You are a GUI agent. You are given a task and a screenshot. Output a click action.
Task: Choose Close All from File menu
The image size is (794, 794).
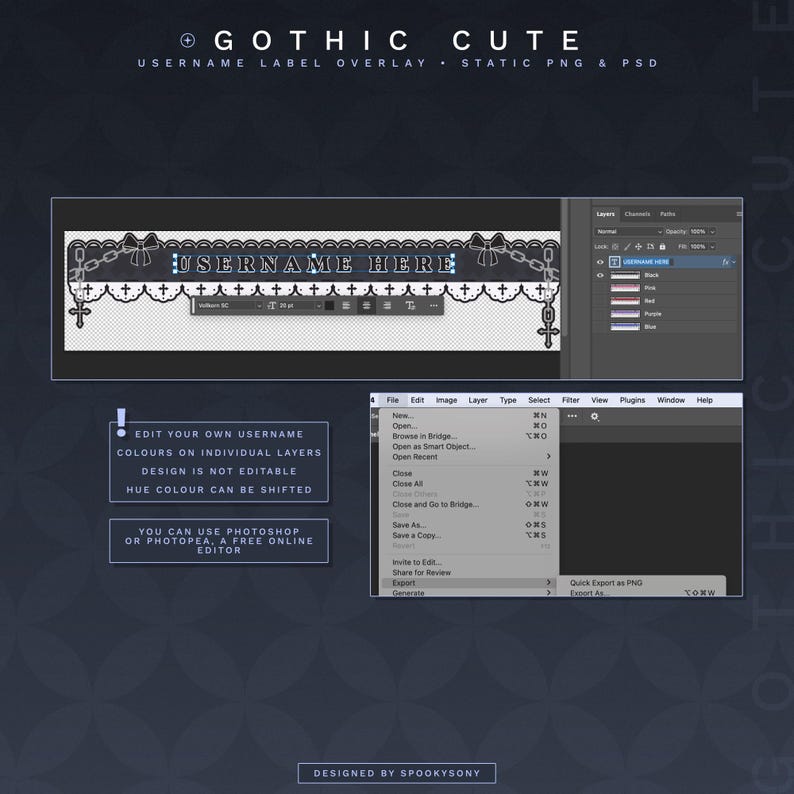point(469,484)
